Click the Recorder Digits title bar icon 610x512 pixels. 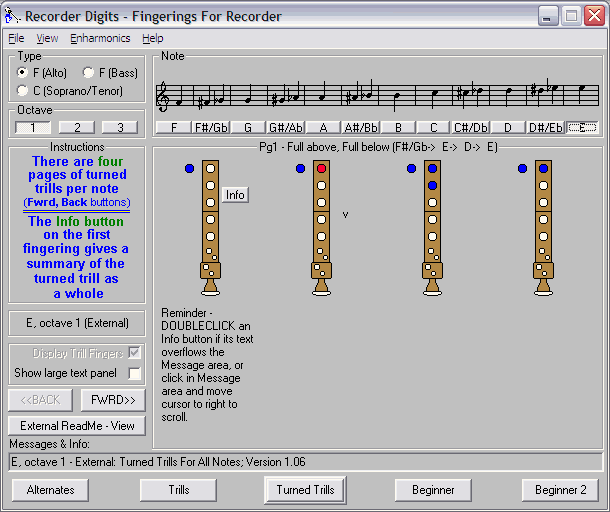tap(13, 16)
